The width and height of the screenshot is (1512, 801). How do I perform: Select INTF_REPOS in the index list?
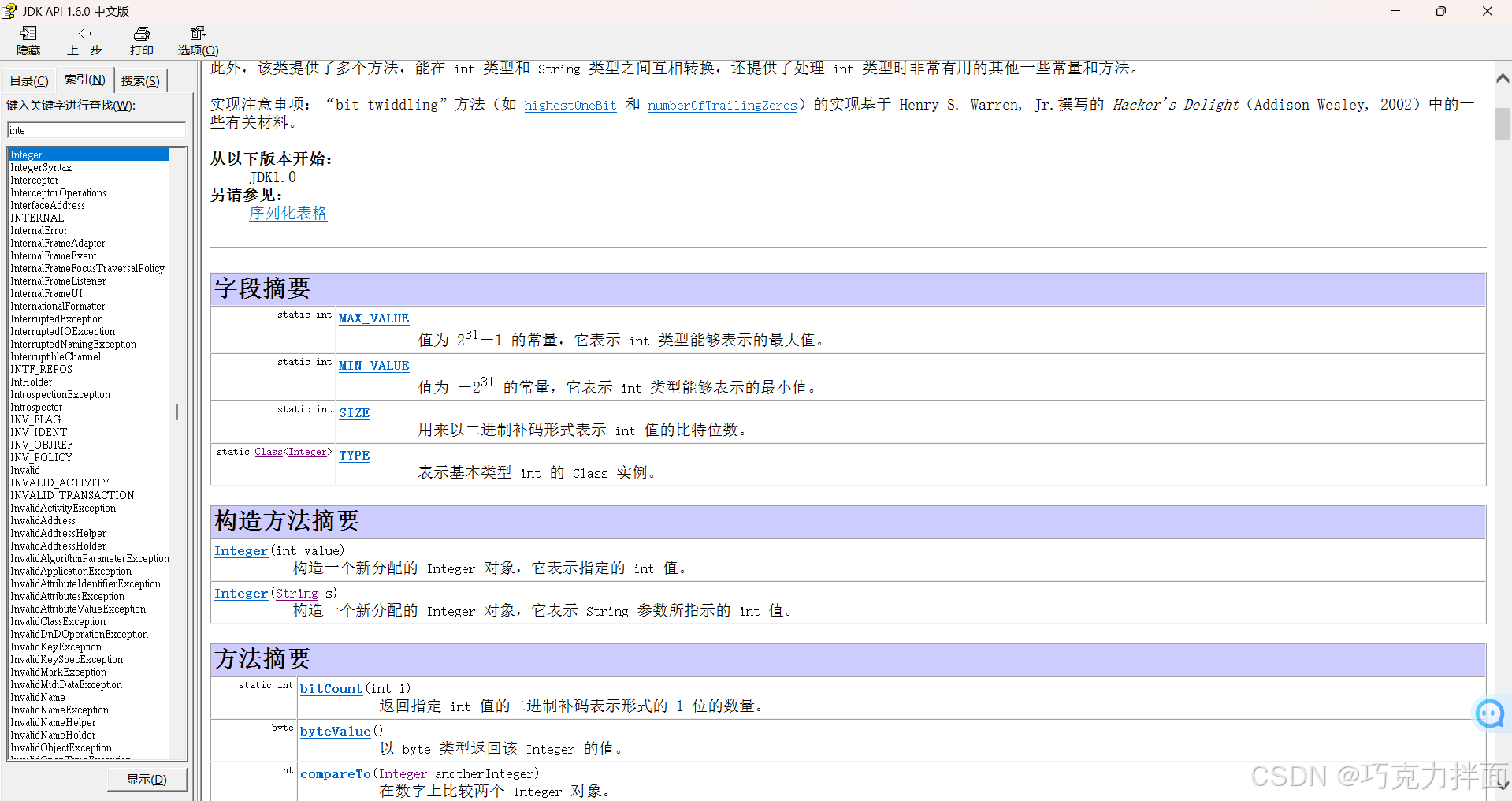click(41, 369)
